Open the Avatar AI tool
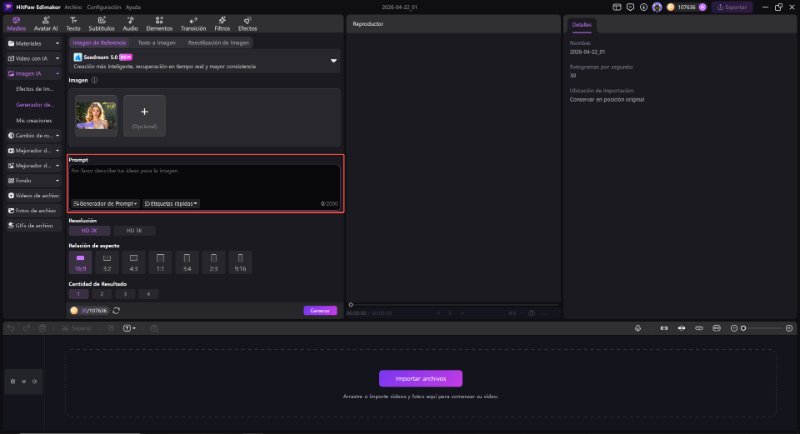This screenshot has height=434, width=800. pyautogui.click(x=44, y=23)
